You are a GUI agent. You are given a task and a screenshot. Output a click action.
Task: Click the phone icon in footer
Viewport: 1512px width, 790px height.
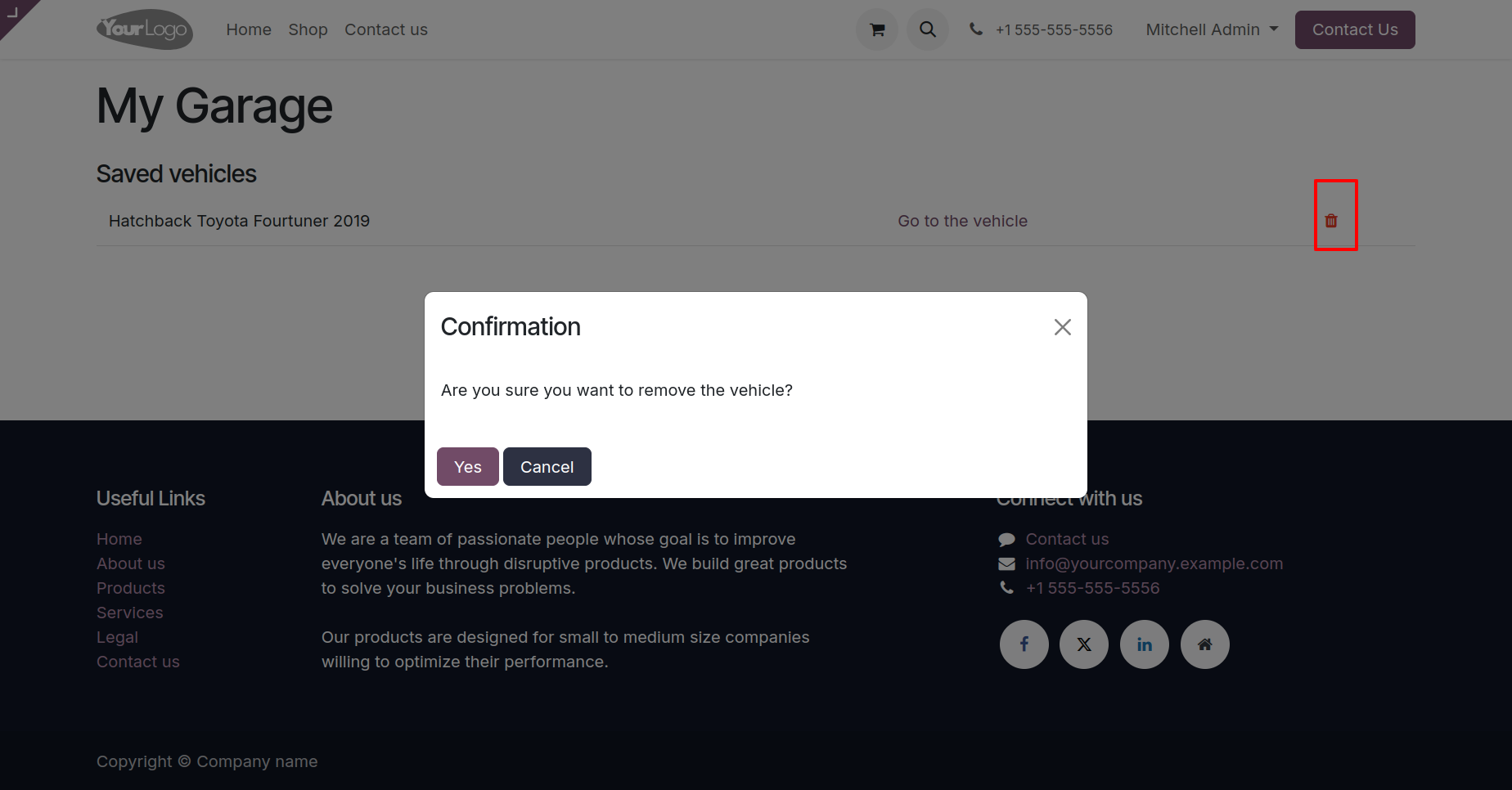pyautogui.click(x=1007, y=588)
